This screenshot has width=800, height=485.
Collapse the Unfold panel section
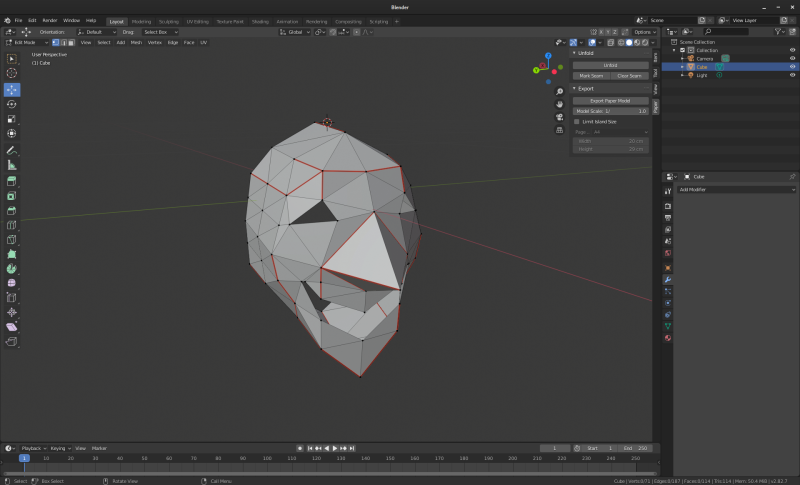585,53
